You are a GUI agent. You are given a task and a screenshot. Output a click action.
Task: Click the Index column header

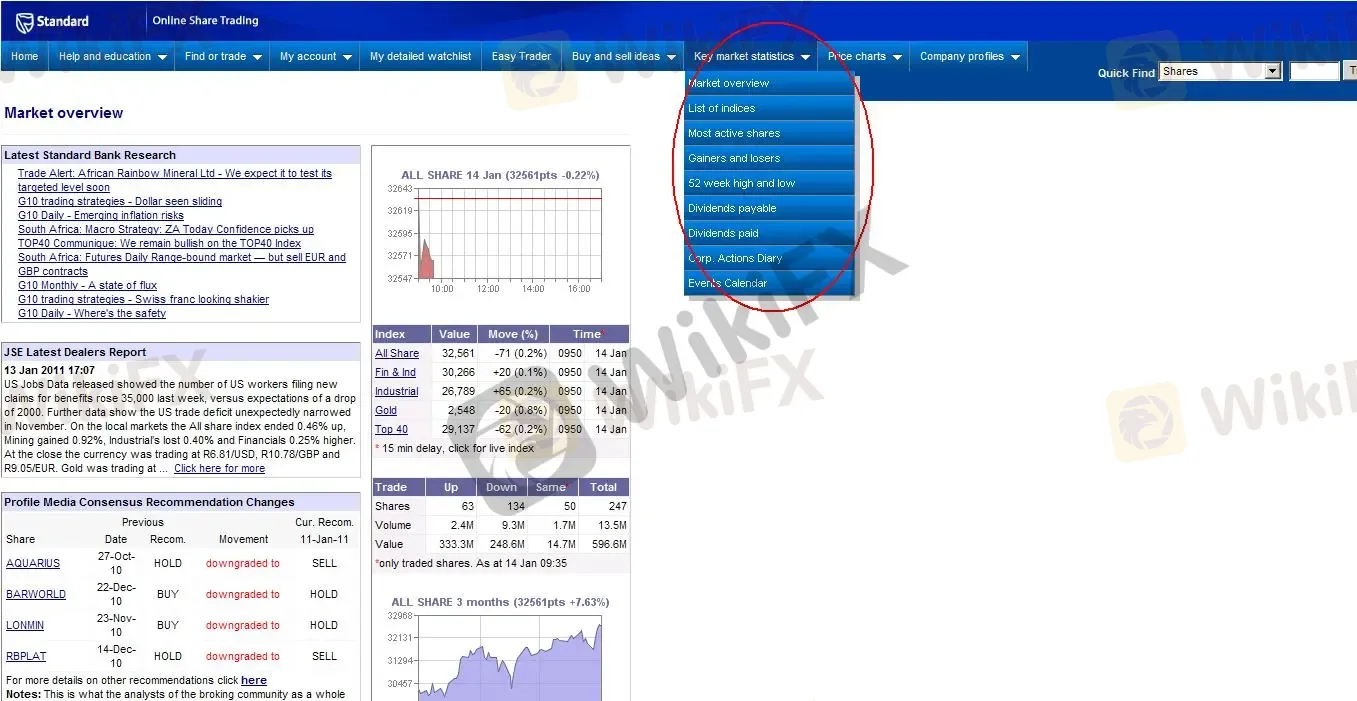(402, 334)
